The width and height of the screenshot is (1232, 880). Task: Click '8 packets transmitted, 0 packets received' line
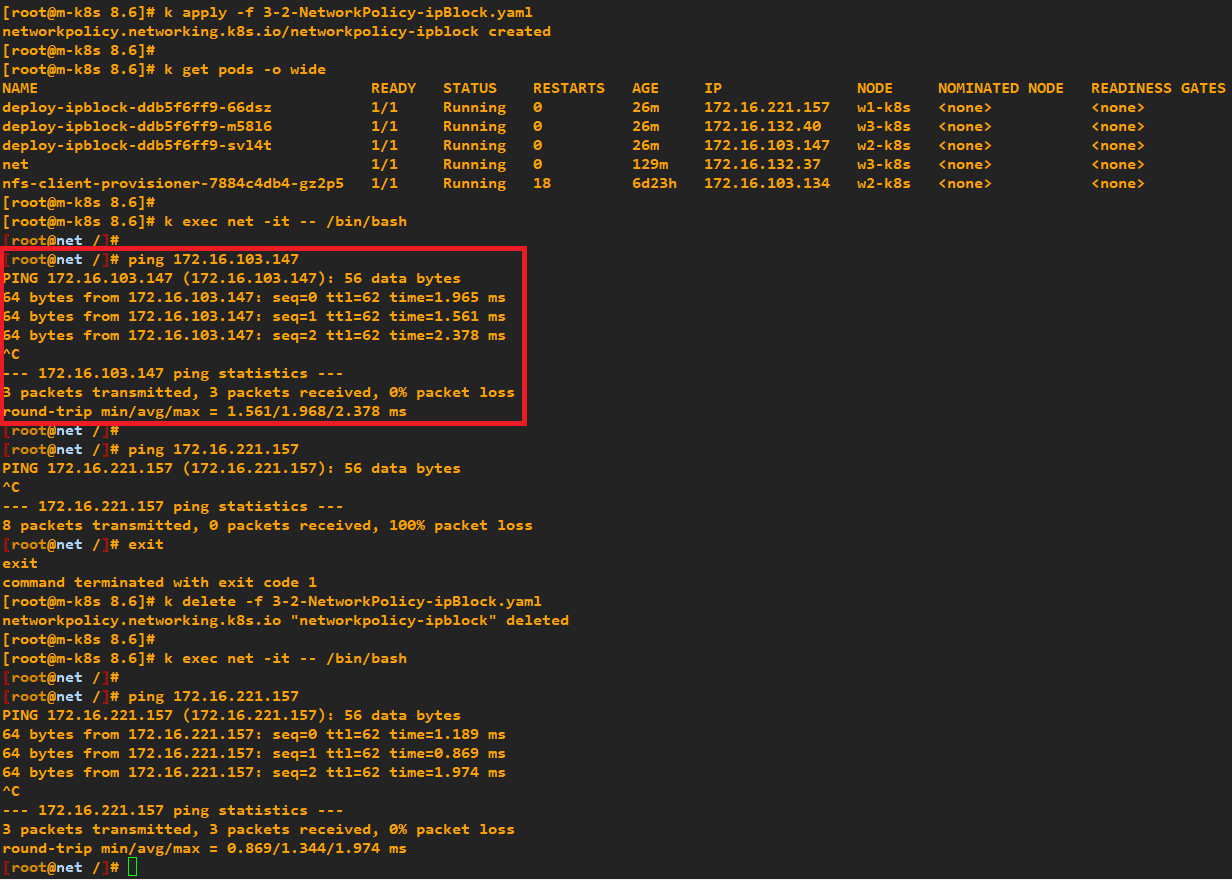[267, 525]
